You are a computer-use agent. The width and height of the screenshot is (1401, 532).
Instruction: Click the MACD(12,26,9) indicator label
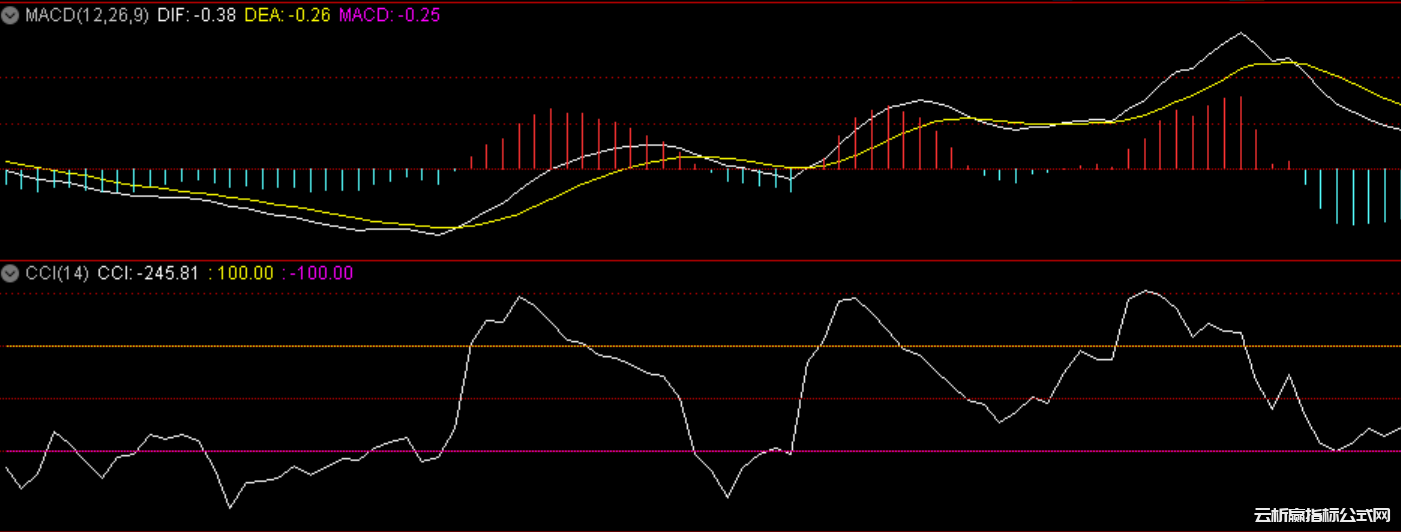[x=87, y=15]
